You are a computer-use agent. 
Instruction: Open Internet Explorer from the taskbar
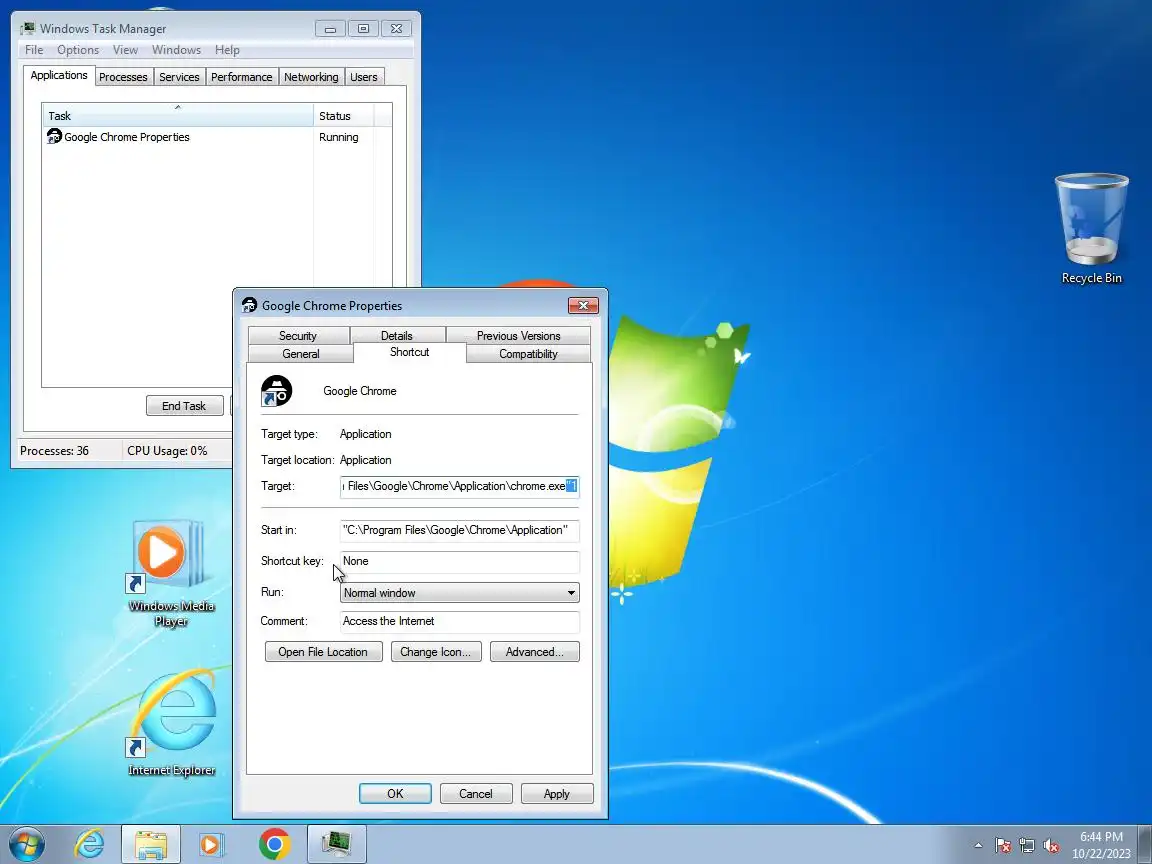90,845
